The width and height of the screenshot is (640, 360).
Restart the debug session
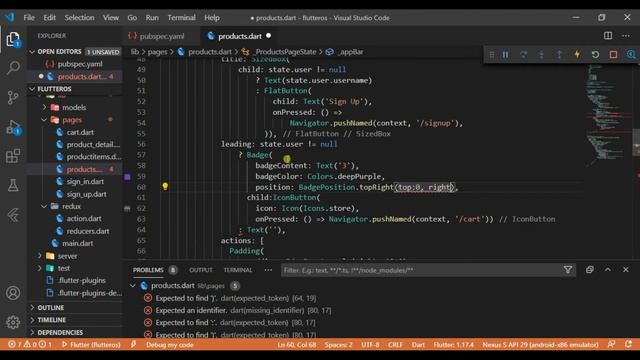pyautogui.click(x=595, y=54)
